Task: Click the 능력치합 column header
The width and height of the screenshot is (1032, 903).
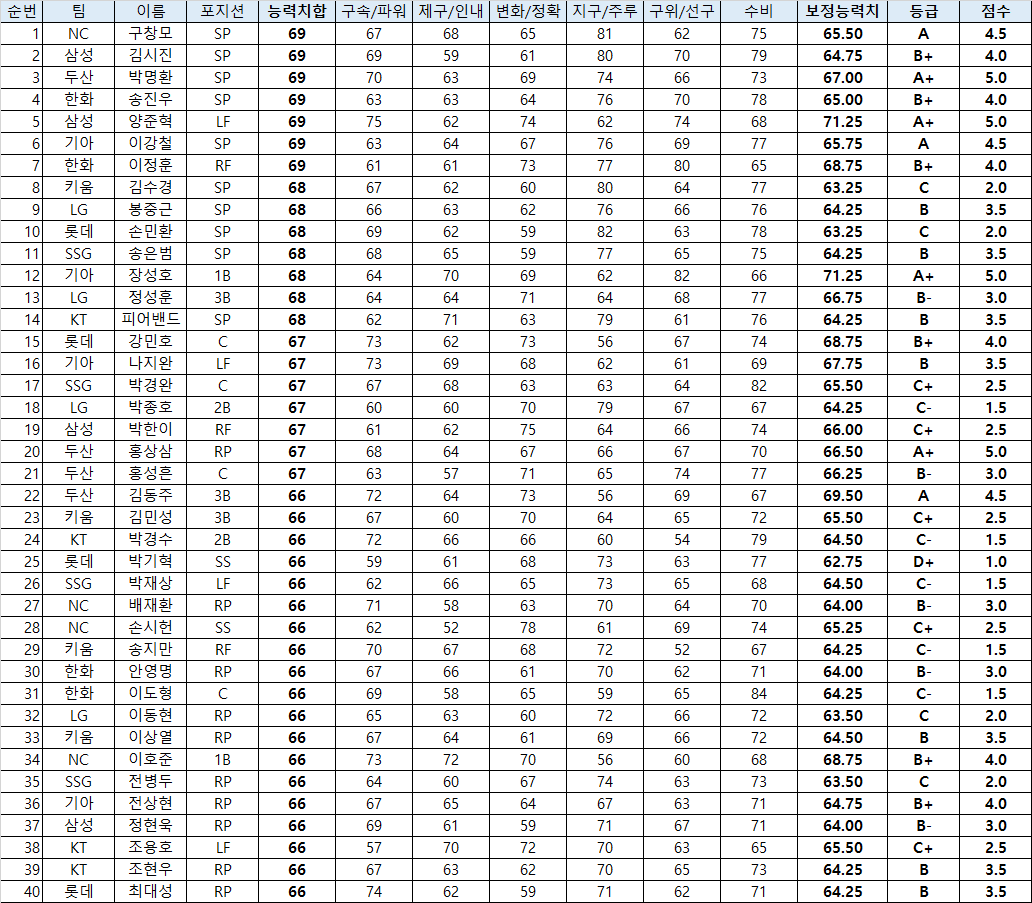Action: point(297,11)
